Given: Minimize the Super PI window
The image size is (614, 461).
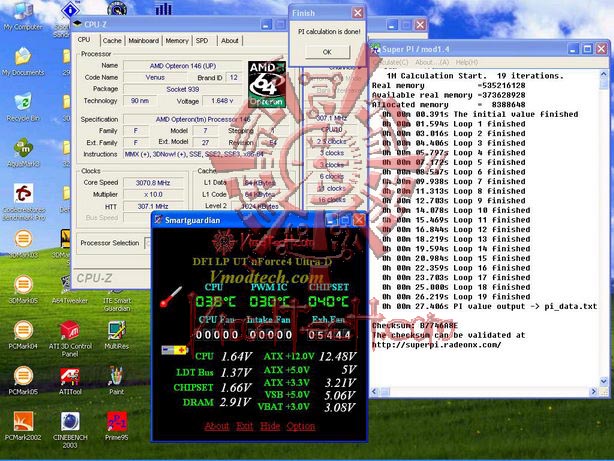Looking at the screenshot, I should (x=573, y=49).
